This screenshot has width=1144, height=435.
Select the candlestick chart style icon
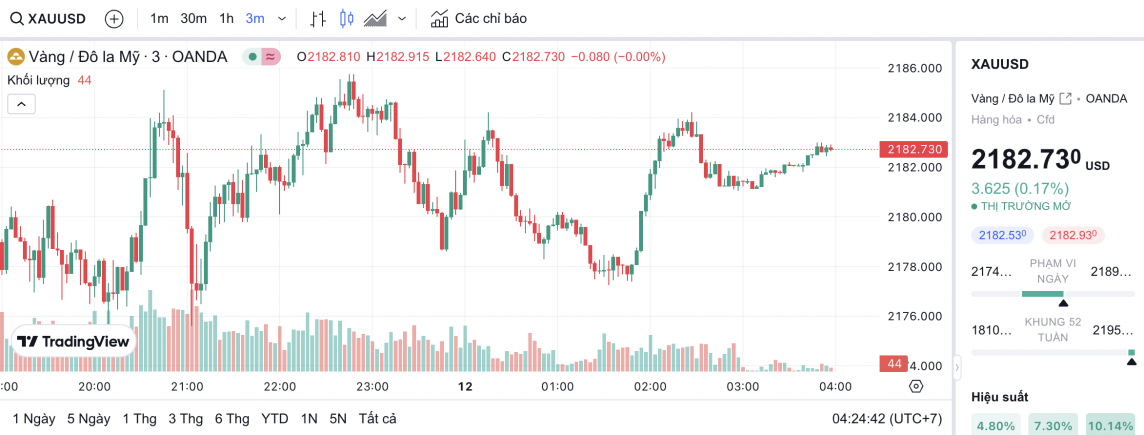347,18
